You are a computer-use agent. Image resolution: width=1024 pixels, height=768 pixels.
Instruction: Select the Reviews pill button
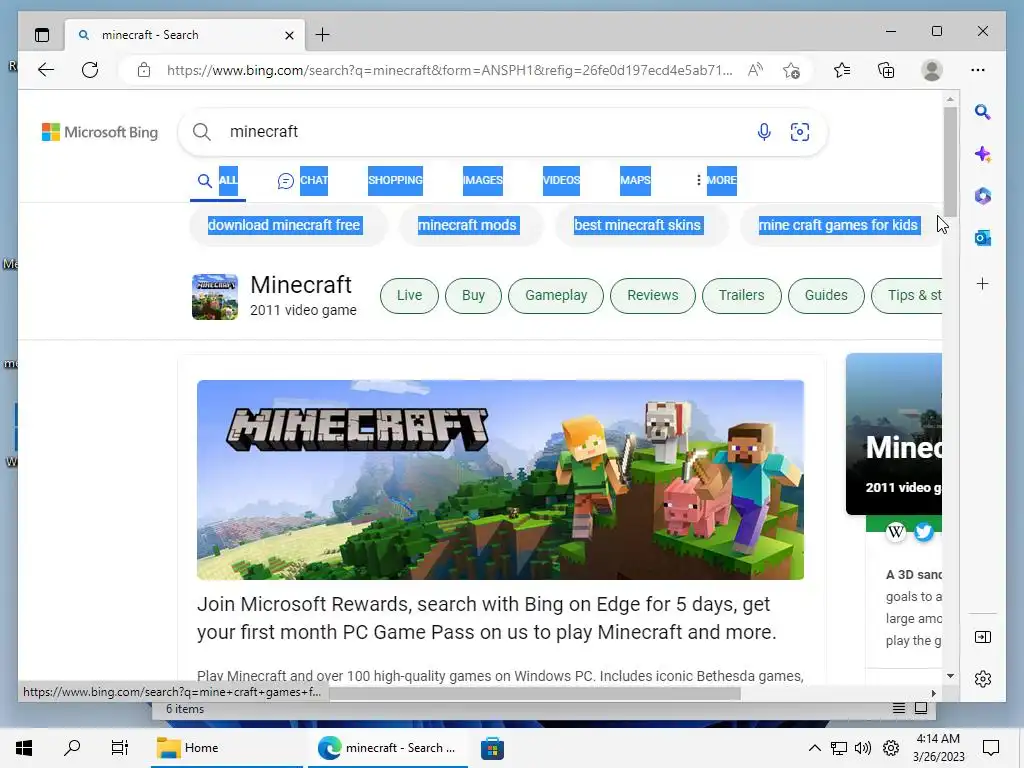tap(652, 295)
